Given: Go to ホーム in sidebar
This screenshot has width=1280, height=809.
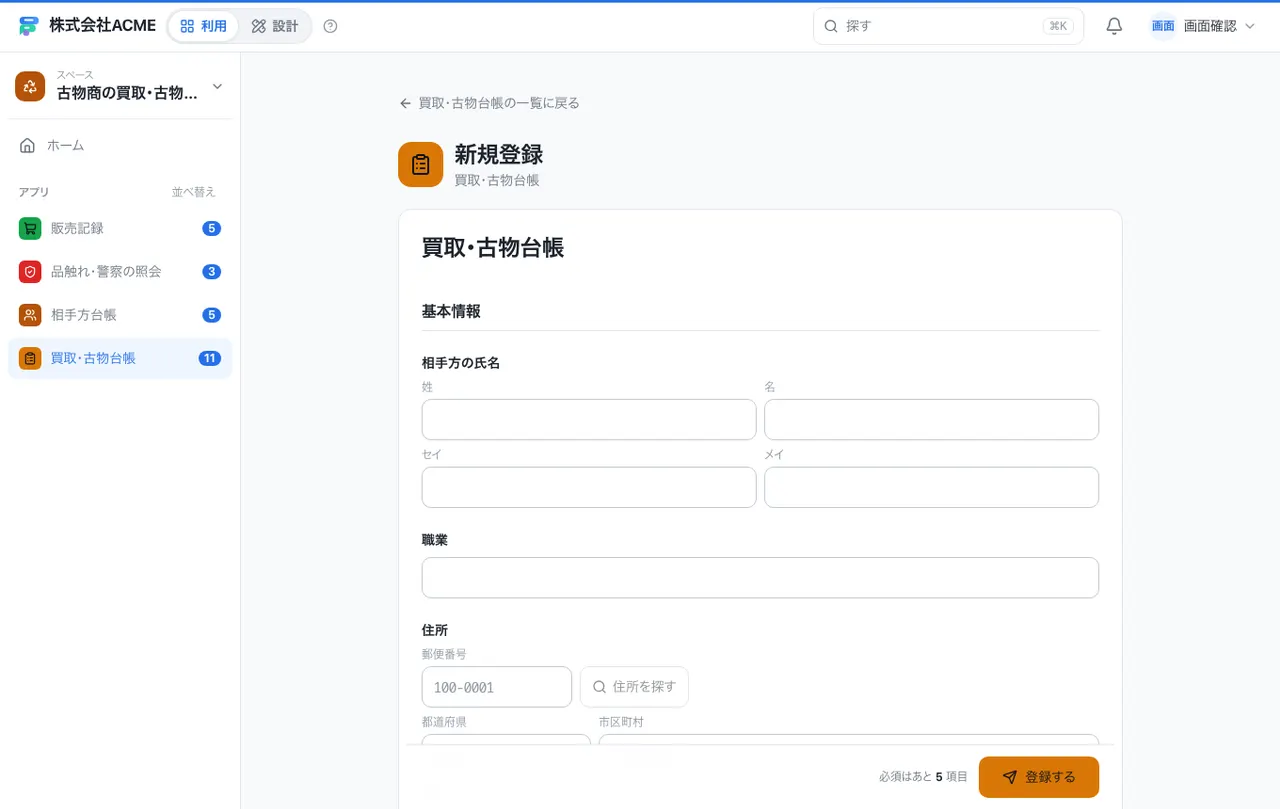Looking at the screenshot, I should (x=120, y=145).
